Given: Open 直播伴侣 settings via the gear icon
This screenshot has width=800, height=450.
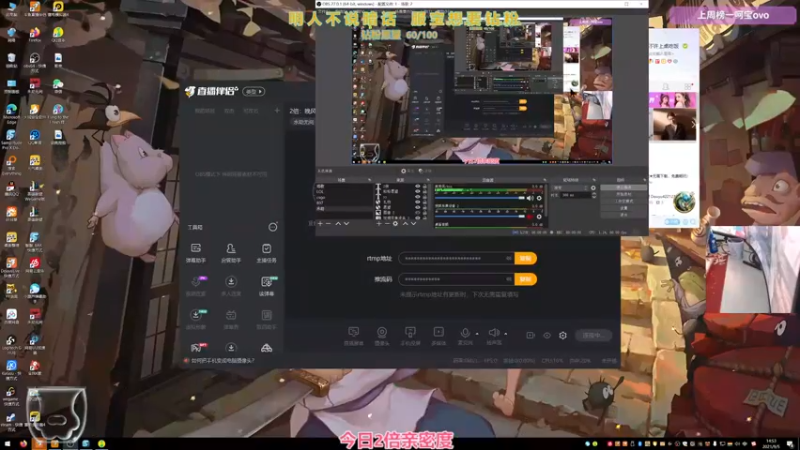Looking at the screenshot, I should pyautogui.click(x=563, y=335).
